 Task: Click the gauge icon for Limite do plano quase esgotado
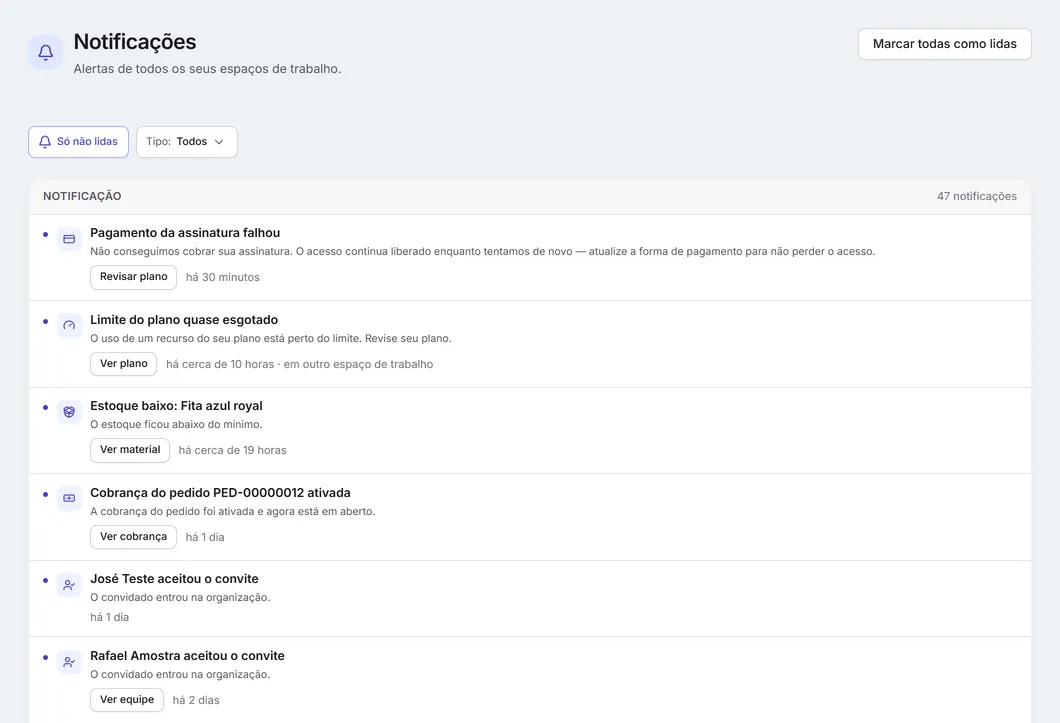tap(69, 325)
